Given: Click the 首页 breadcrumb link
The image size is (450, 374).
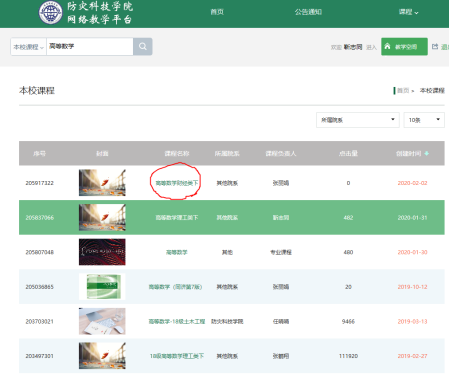Looking at the screenshot, I should click(x=403, y=90).
